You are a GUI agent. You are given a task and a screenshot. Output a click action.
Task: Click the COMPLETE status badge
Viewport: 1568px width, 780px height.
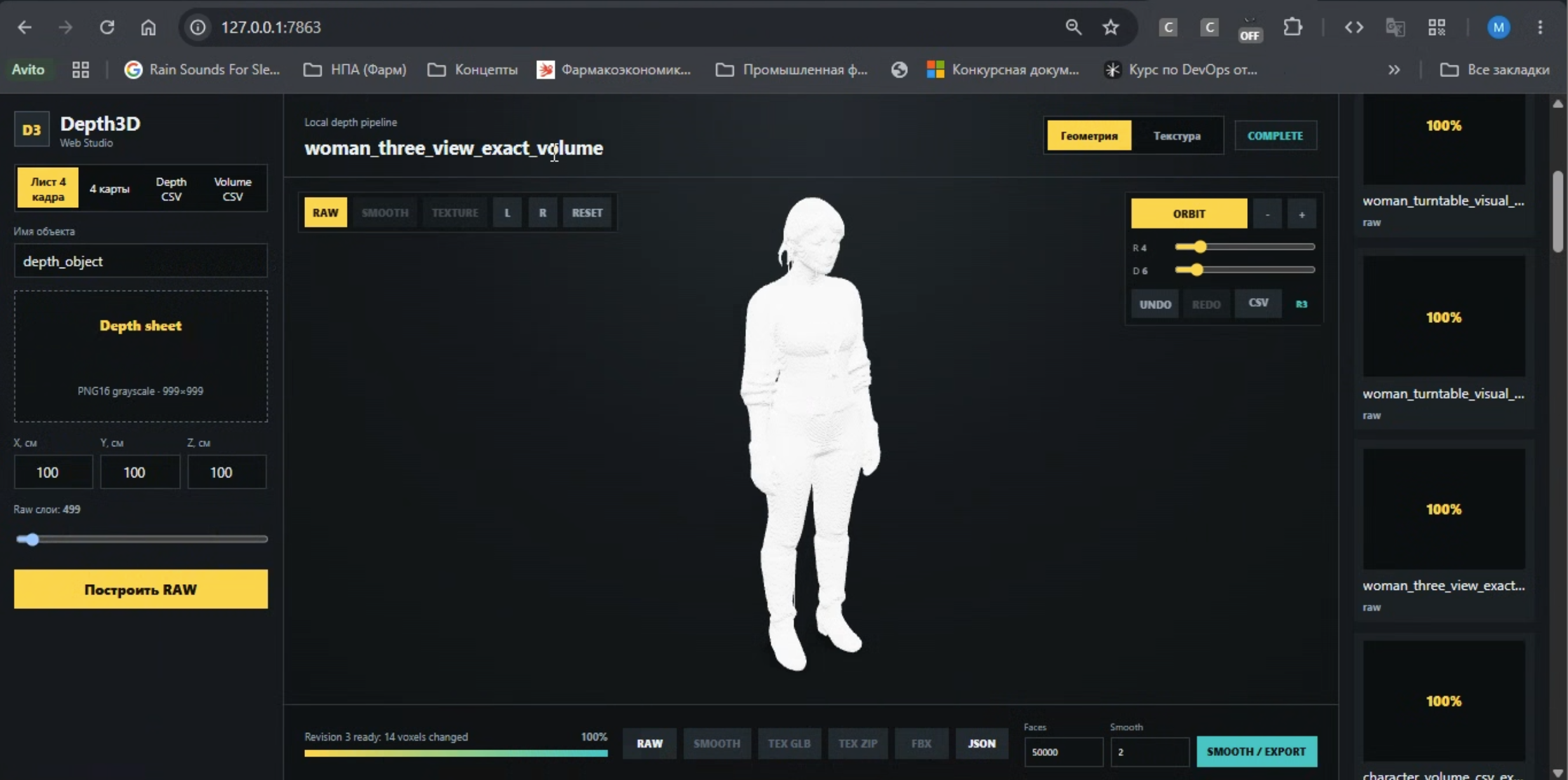click(1275, 135)
